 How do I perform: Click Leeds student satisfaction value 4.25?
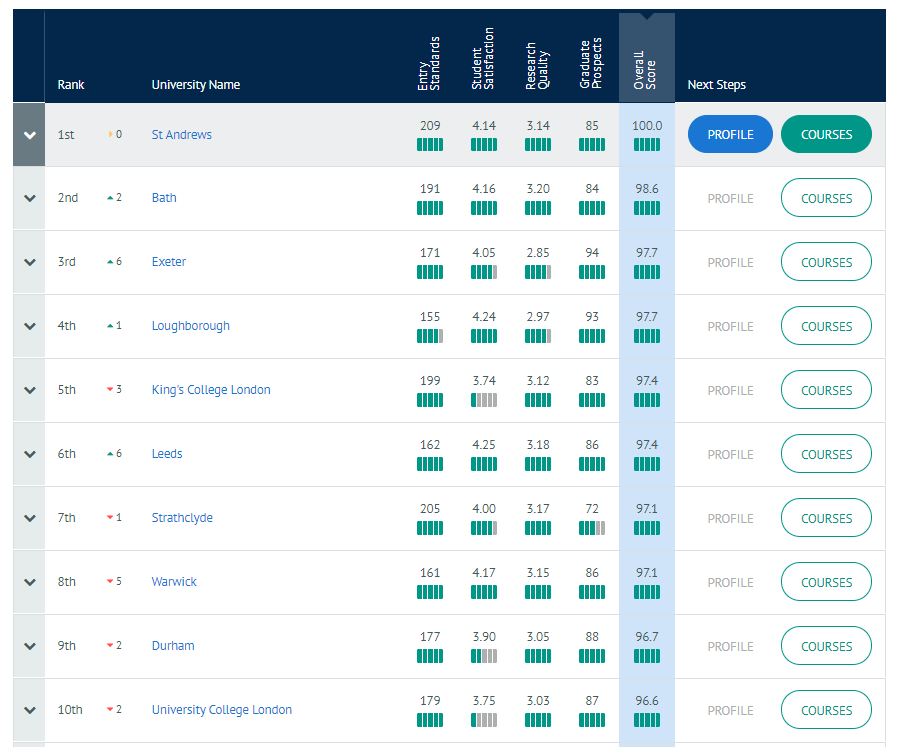pyautogui.click(x=484, y=445)
